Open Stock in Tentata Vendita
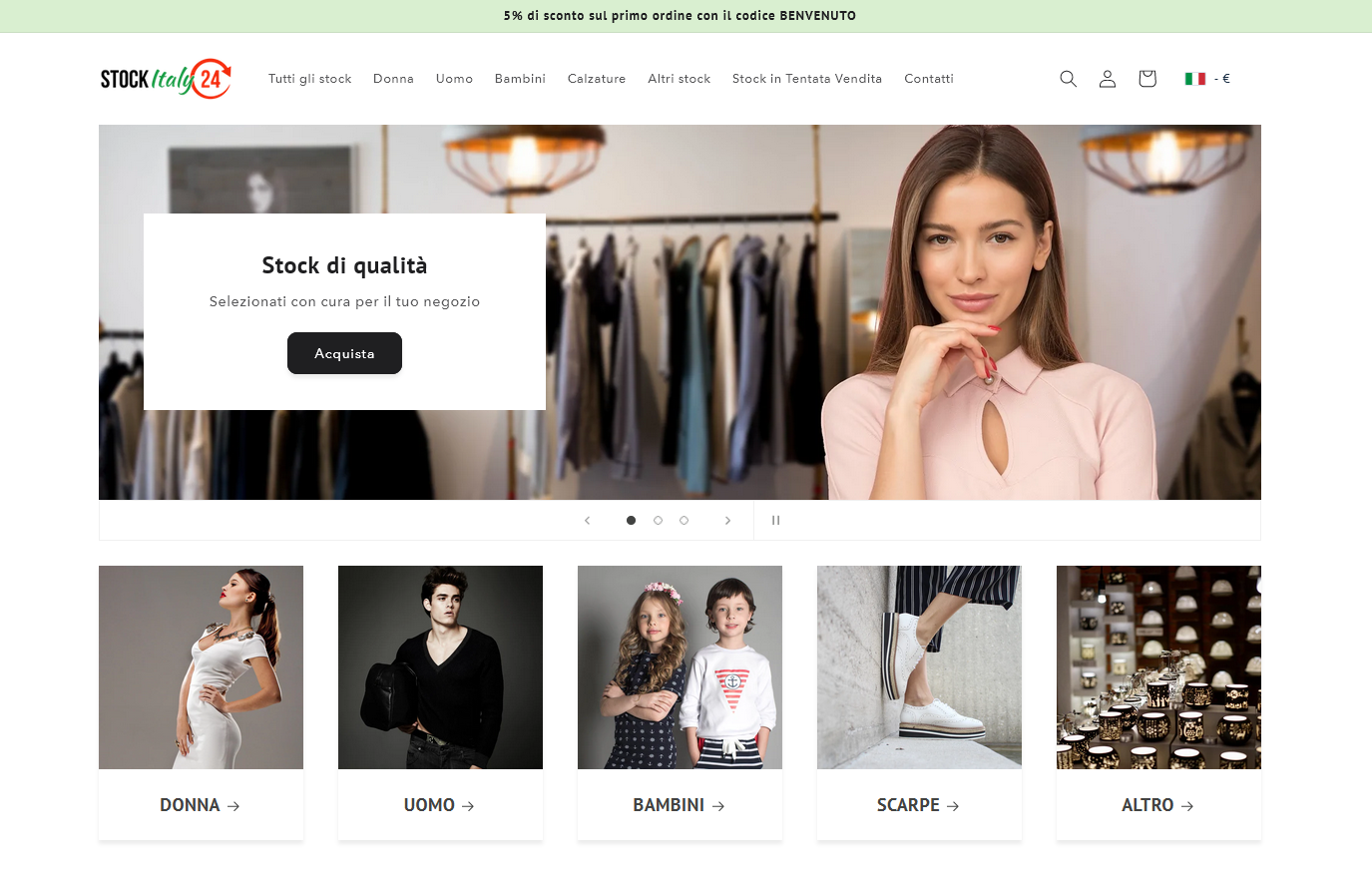Viewport: 1372px width, 872px height. coord(806,79)
